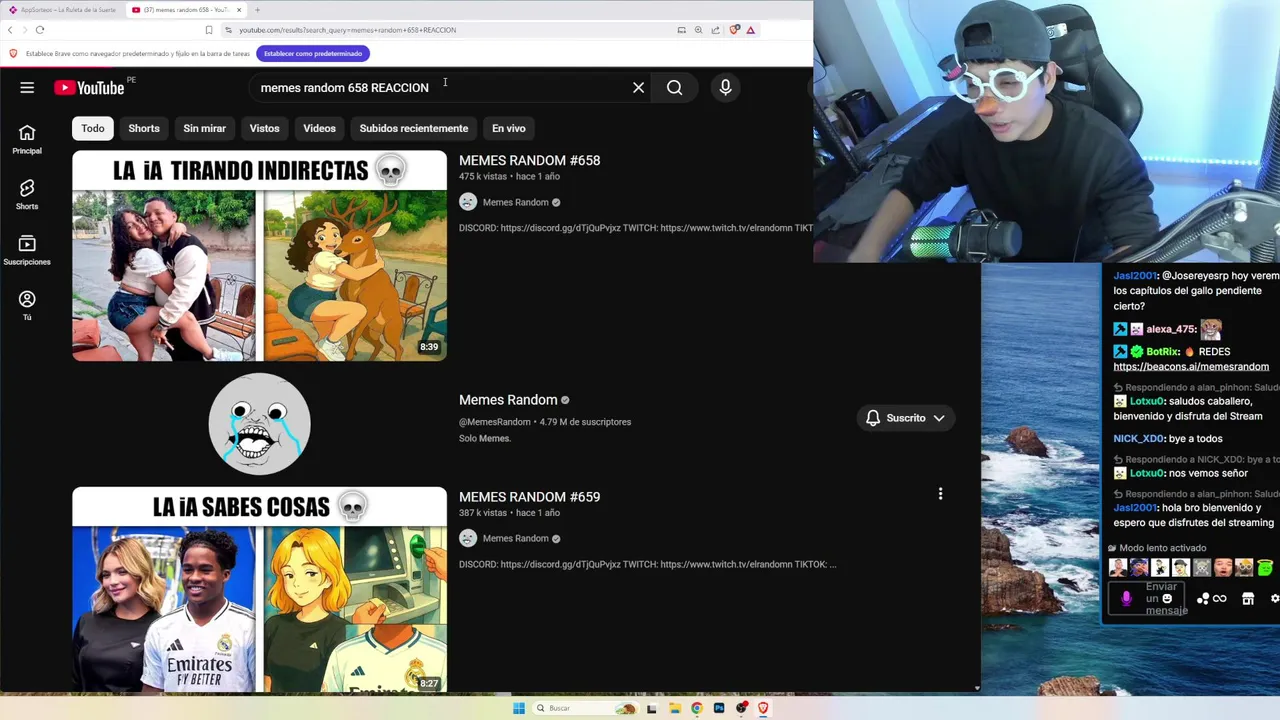Open the MEMES RANDOM #658 thumbnail
Image resolution: width=1280 pixels, height=720 pixels.
pyautogui.click(x=259, y=255)
